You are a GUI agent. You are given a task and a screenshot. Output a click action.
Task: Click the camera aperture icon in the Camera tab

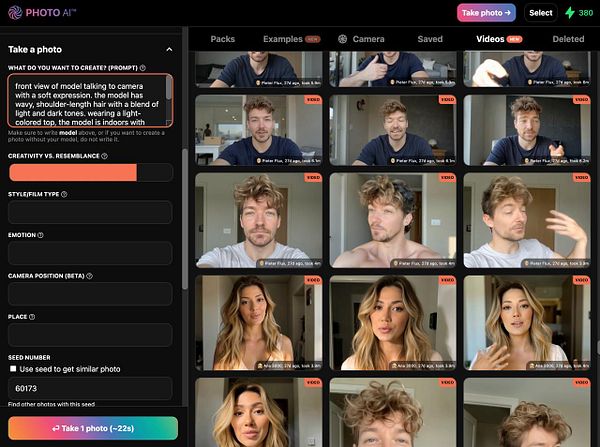pos(342,39)
